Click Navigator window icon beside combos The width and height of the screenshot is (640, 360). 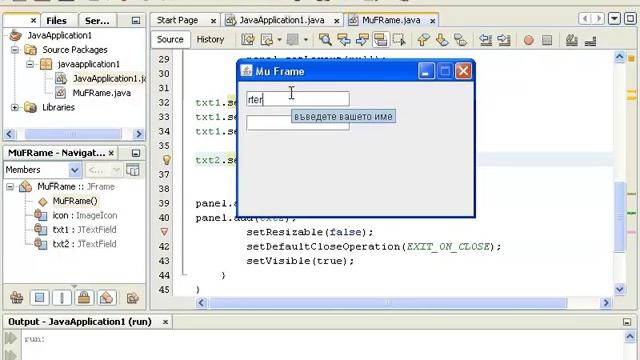[x=133, y=170]
